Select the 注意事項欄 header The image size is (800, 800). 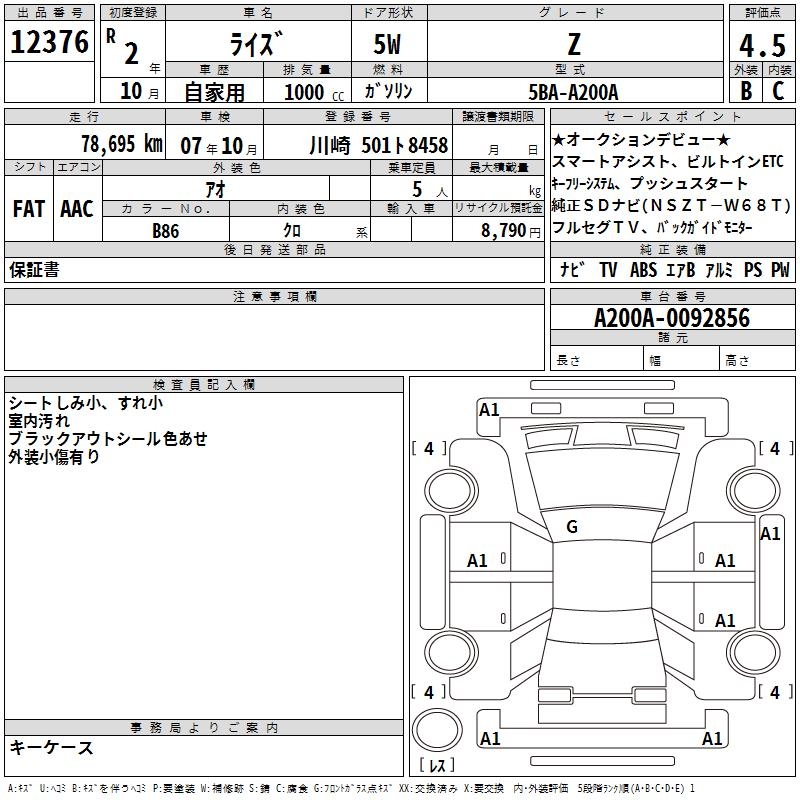[x=274, y=296]
